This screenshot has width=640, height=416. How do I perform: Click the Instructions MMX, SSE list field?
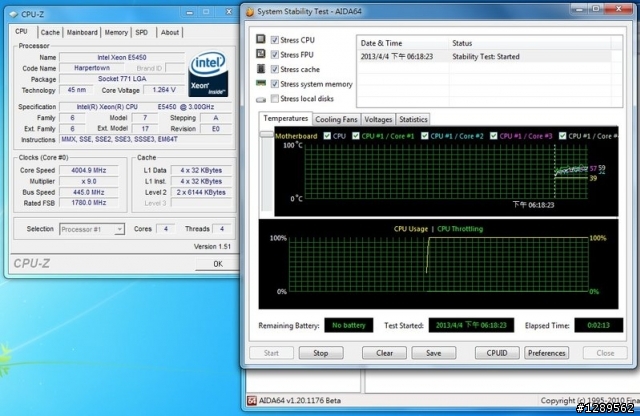(x=146, y=140)
